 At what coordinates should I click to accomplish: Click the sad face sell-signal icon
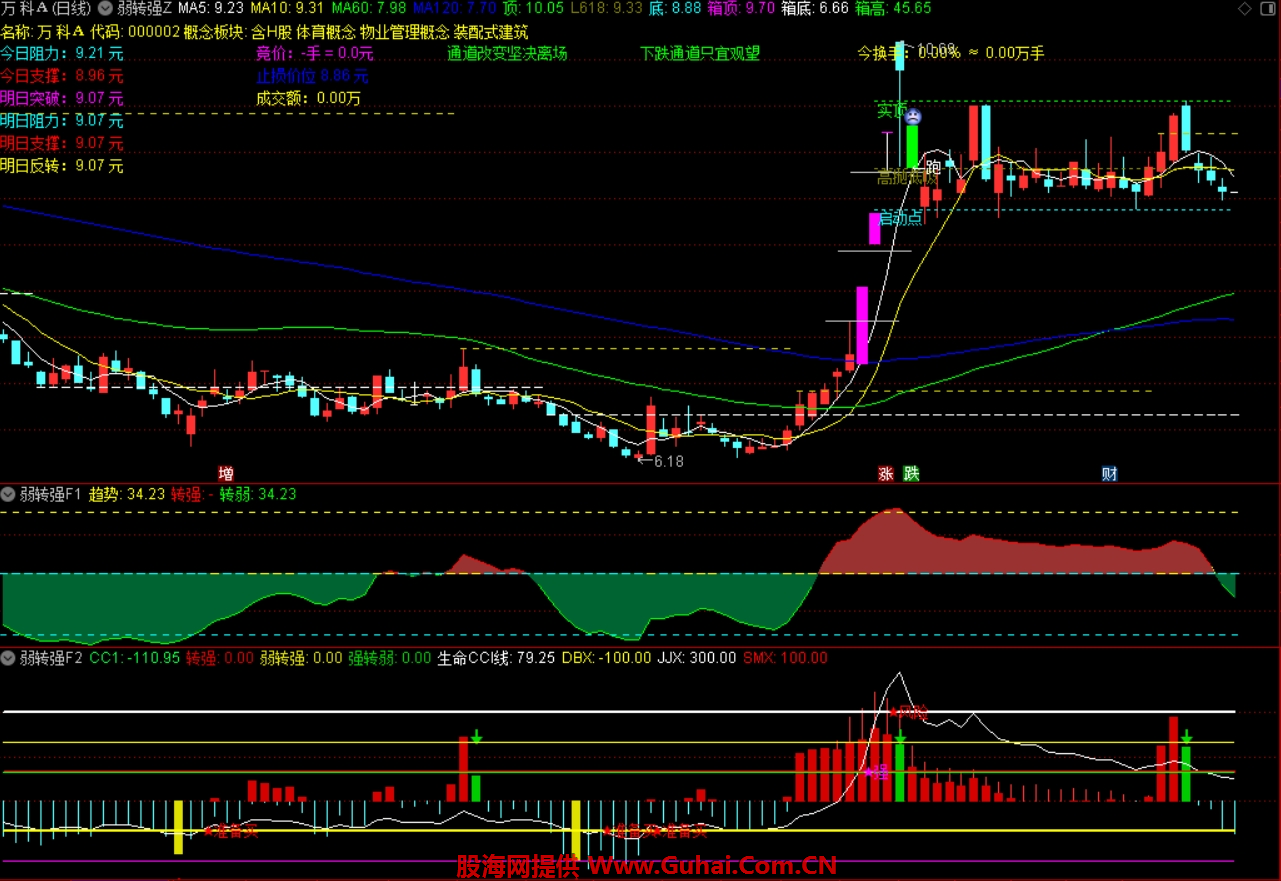click(913, 117)
